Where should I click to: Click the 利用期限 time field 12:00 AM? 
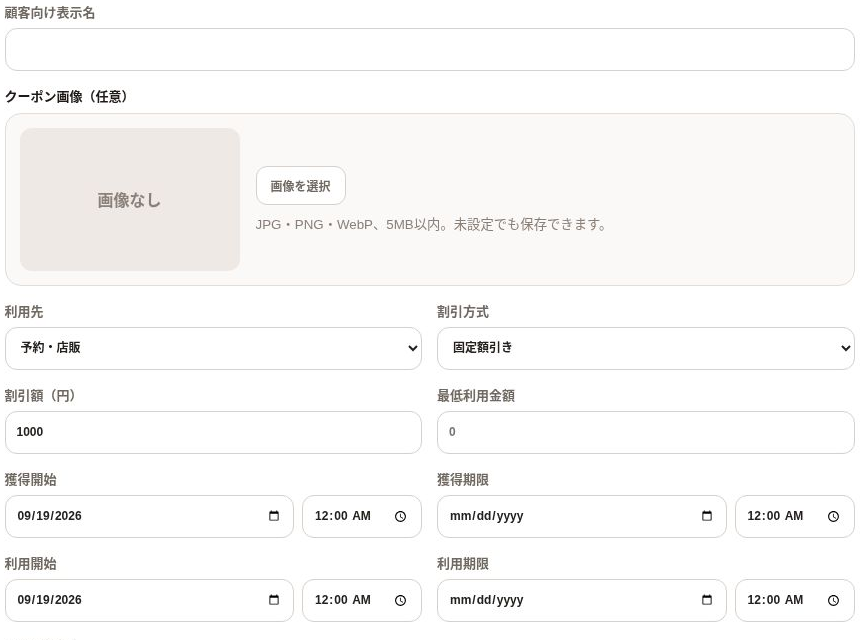(795, 600)
